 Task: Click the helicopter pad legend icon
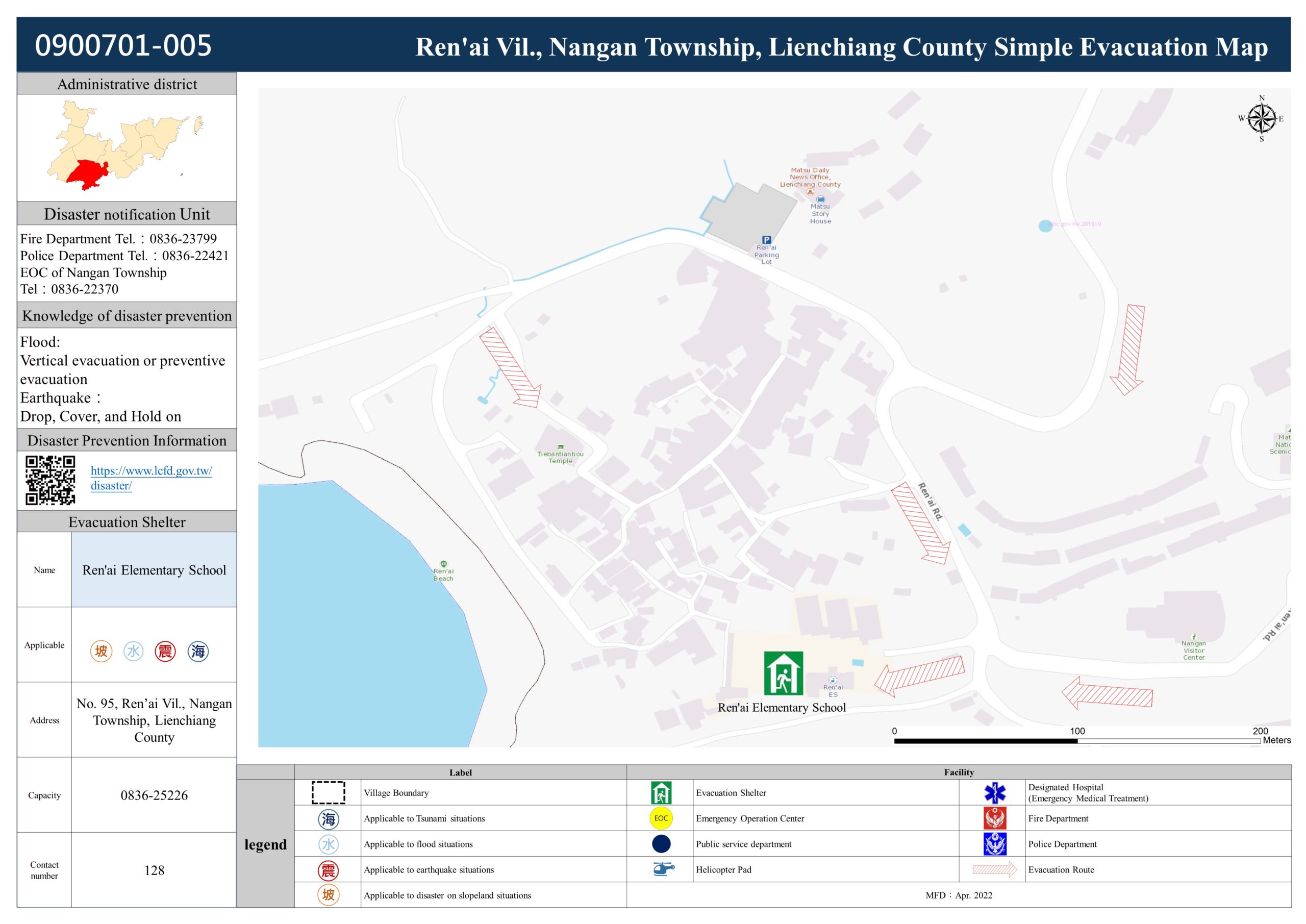click(663, 869)
